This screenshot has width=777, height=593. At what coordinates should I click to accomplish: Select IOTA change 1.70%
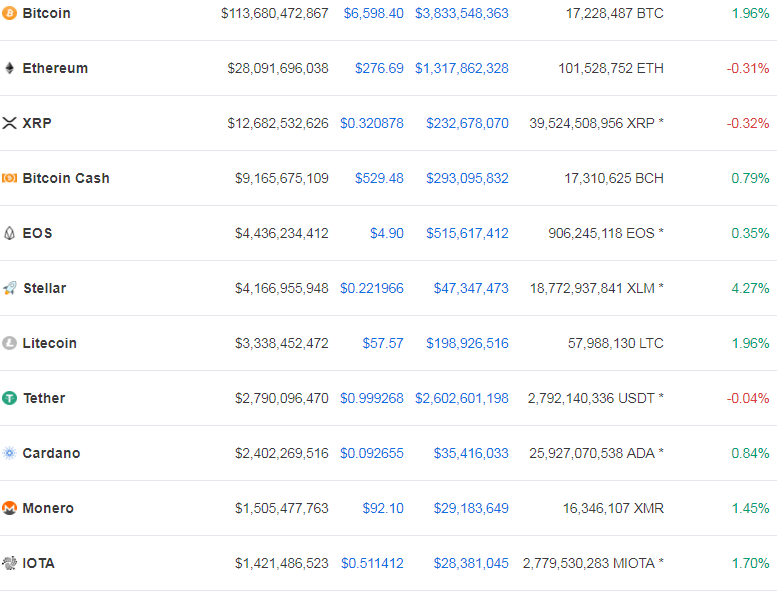point(751,563)
